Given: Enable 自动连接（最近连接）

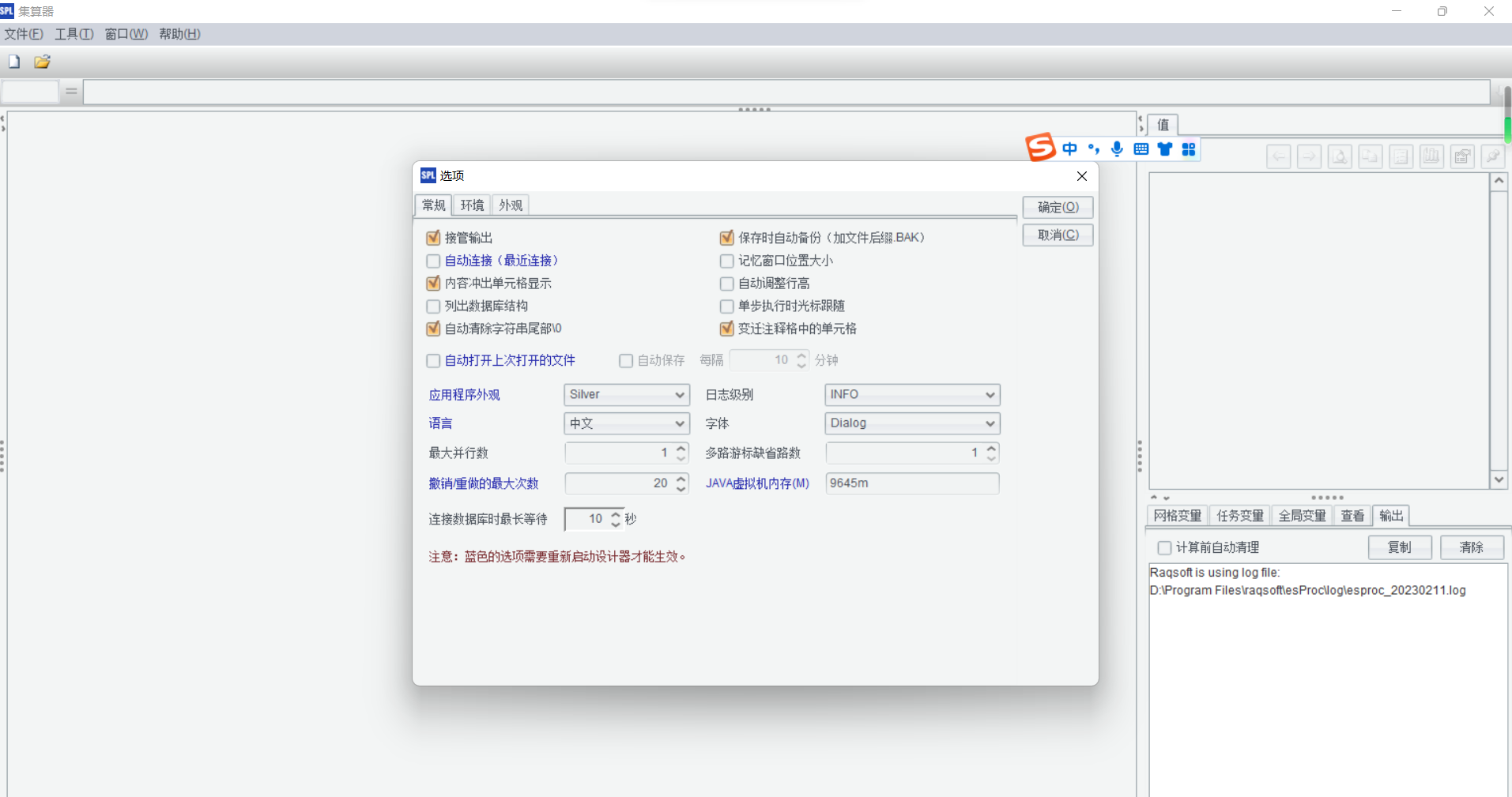Looking at the screenshot, I should point(433,261).
